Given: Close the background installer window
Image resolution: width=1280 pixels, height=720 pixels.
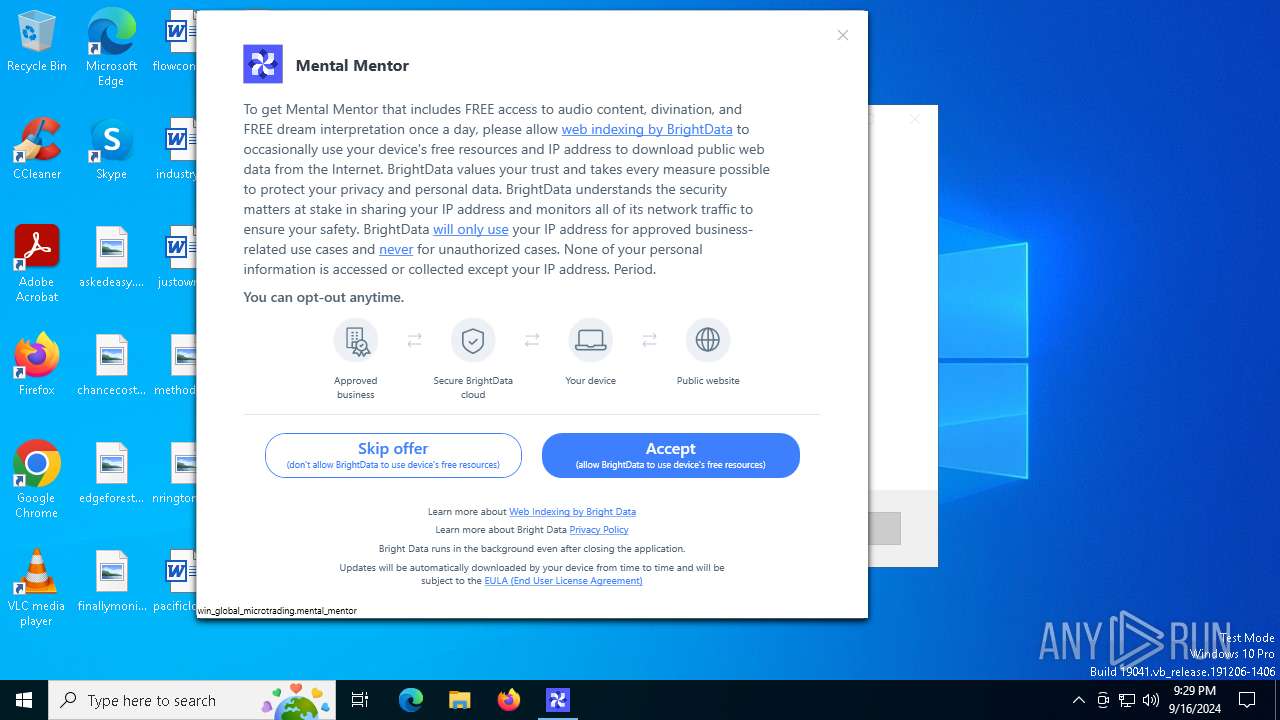Looking at the screenshot, I should click(x=914, y=119).
